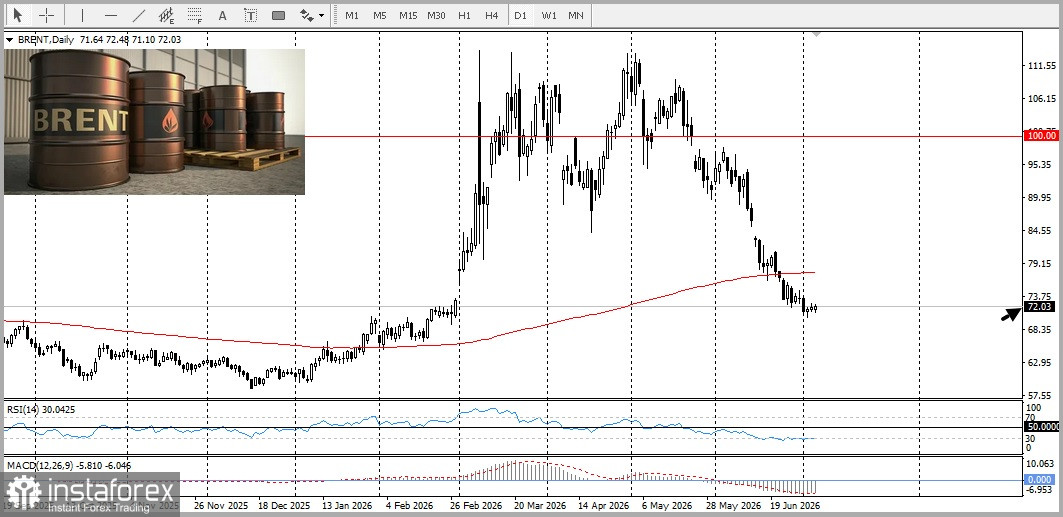Click the red 100.00 price level label
Image resolution: width=1063 pixels, height=517 pixels.
click(1041, 136)
